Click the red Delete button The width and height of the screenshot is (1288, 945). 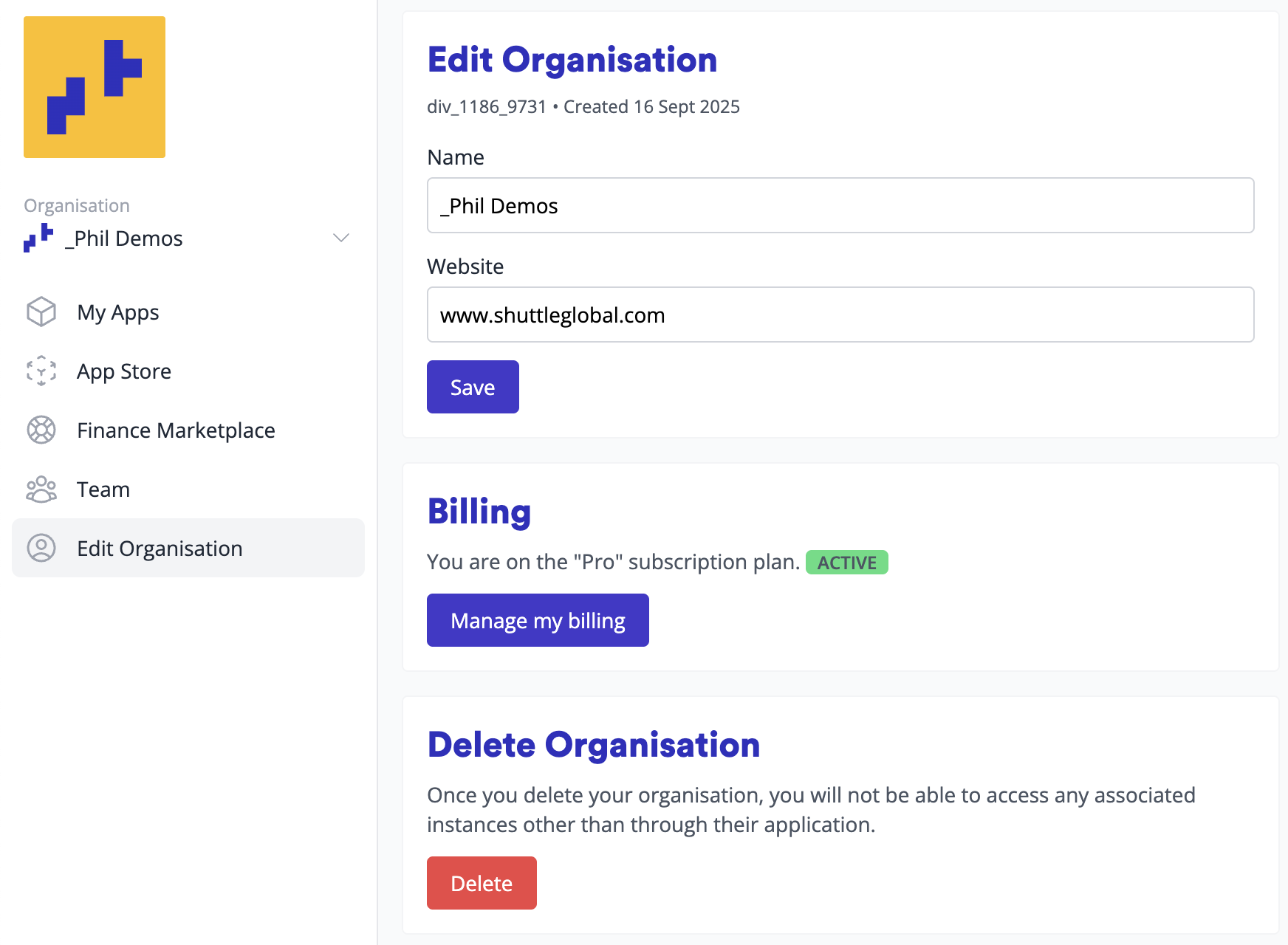pyautogui.click(x=482, y=883)
